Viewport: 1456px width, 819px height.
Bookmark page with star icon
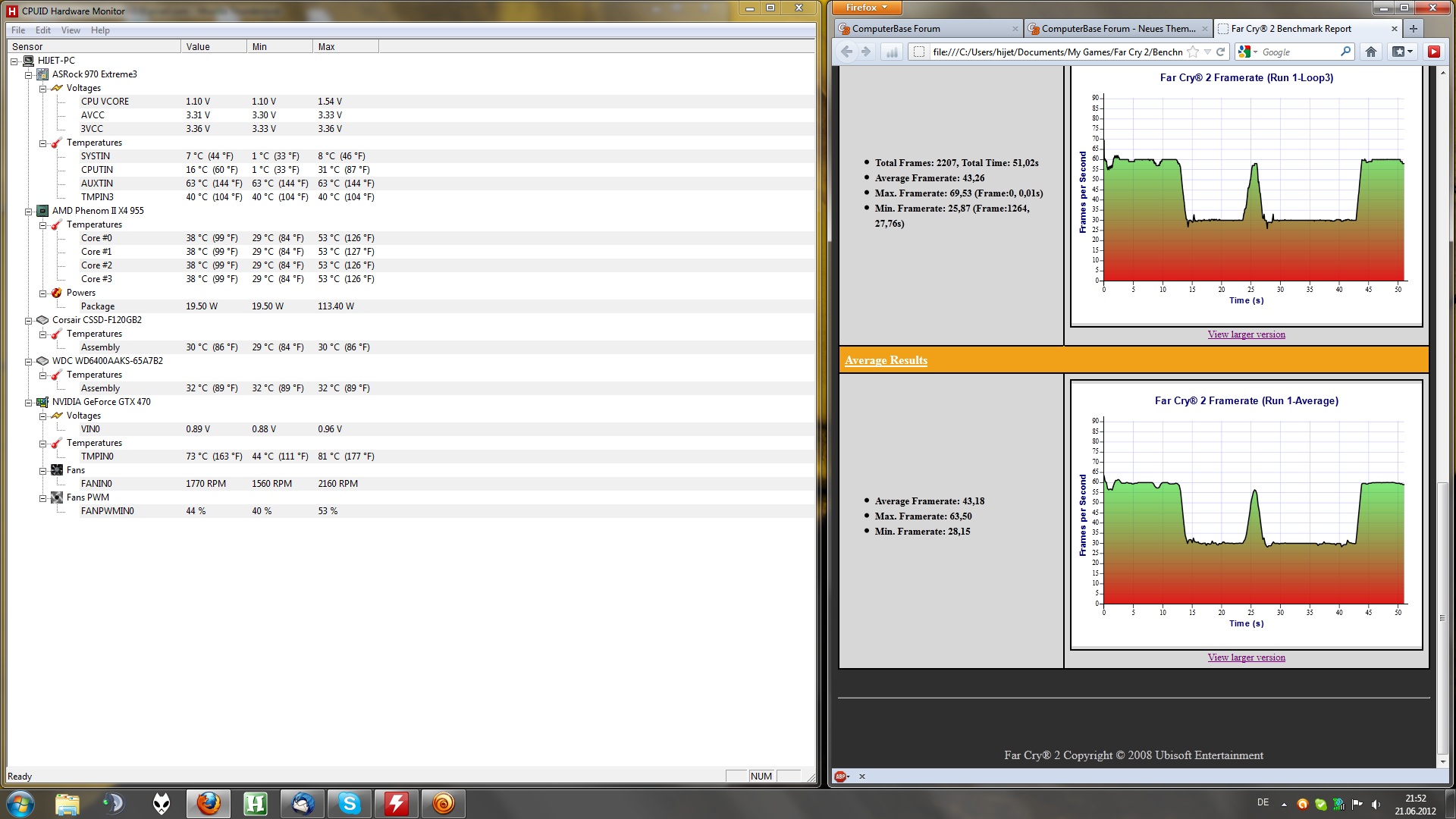click(x=1193, y=52)
